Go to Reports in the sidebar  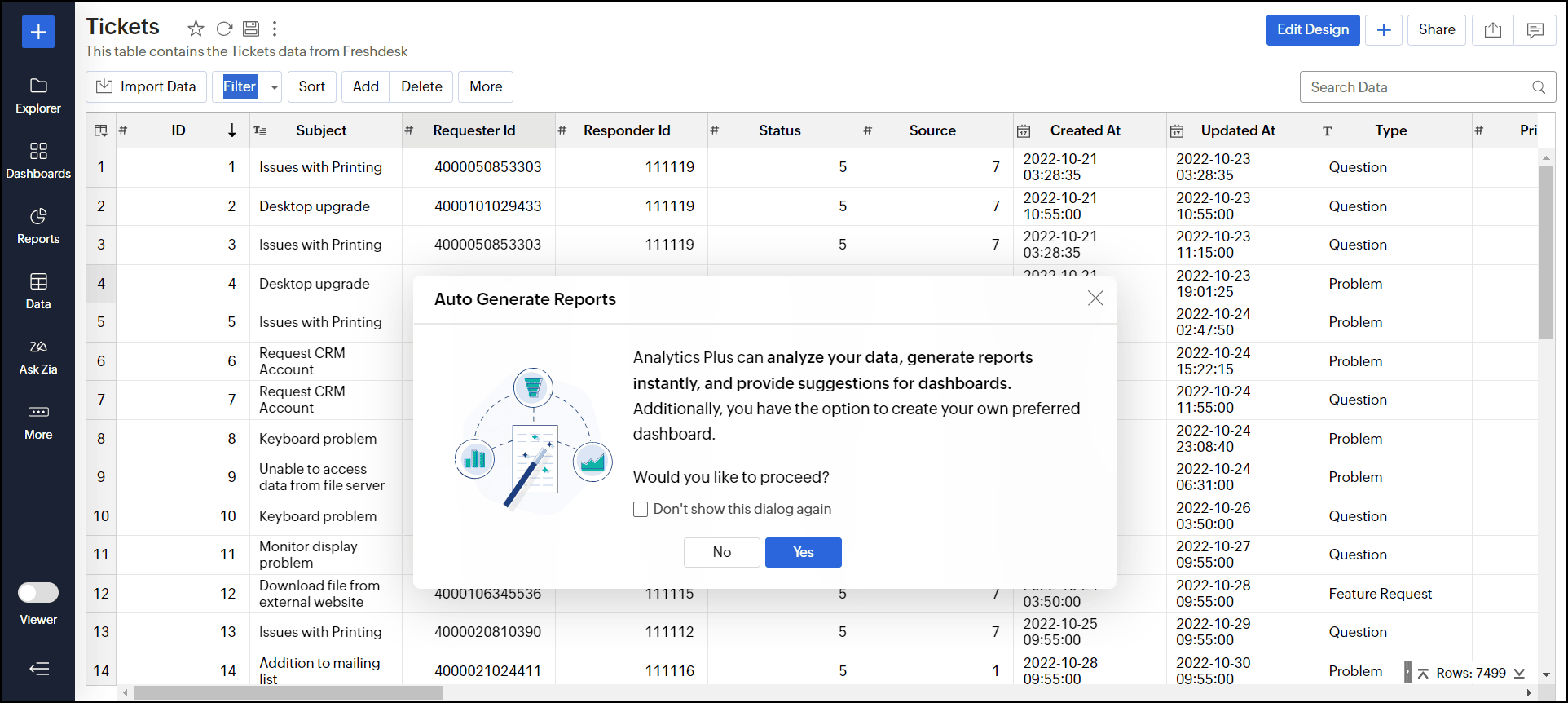tap(38, 226)
